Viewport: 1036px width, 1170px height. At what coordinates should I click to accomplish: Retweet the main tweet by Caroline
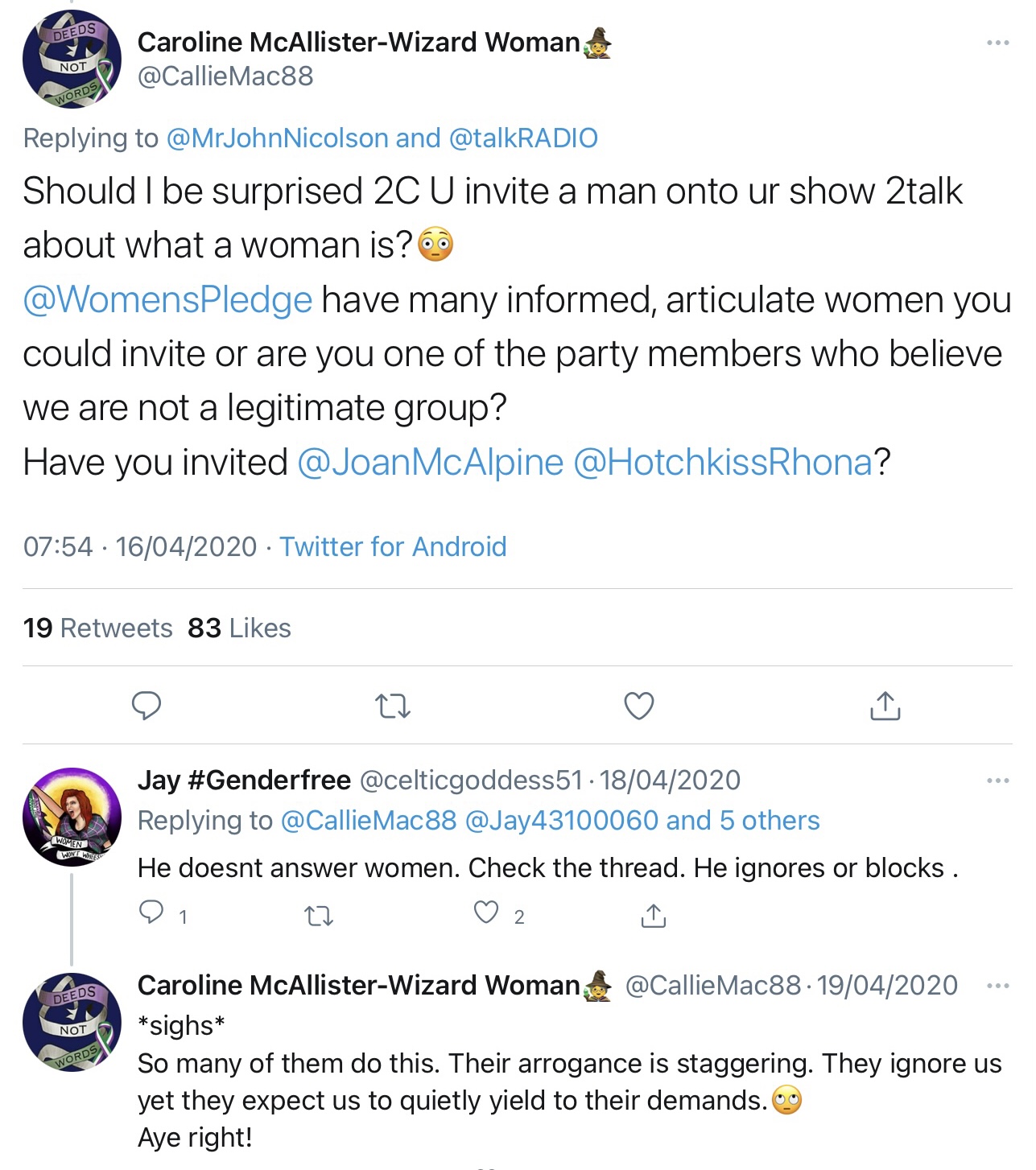point(393,707)
